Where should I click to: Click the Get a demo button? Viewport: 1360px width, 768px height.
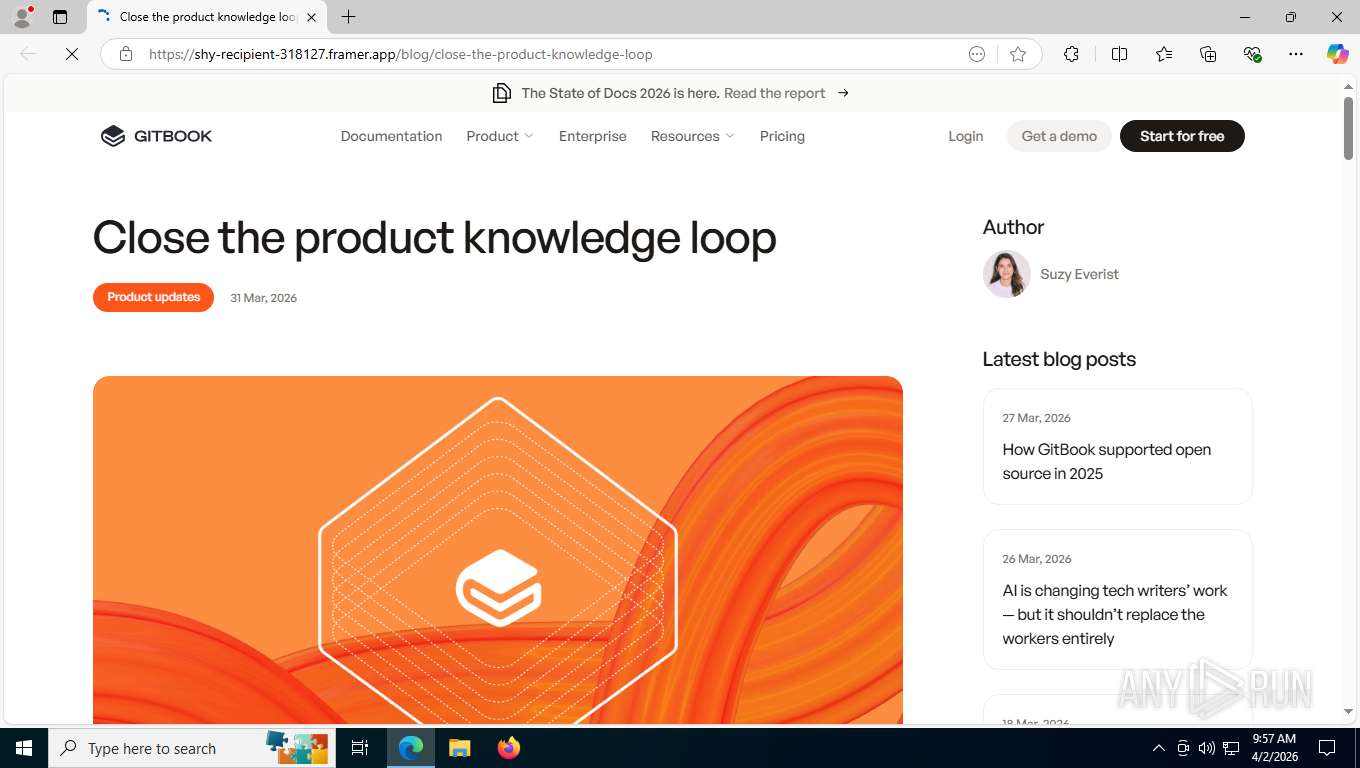pyautogui.click(x=1059, y=136)
